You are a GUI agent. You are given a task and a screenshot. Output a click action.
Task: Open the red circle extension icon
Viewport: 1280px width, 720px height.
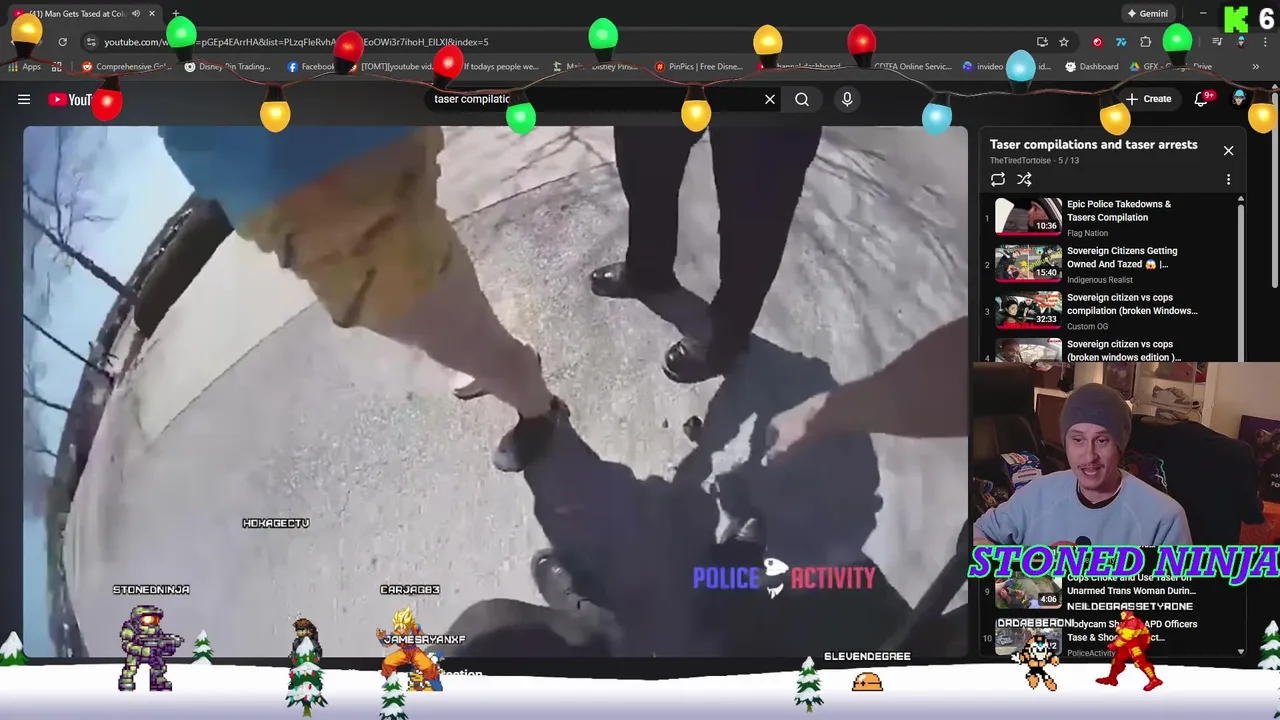tap(1097, 42)
